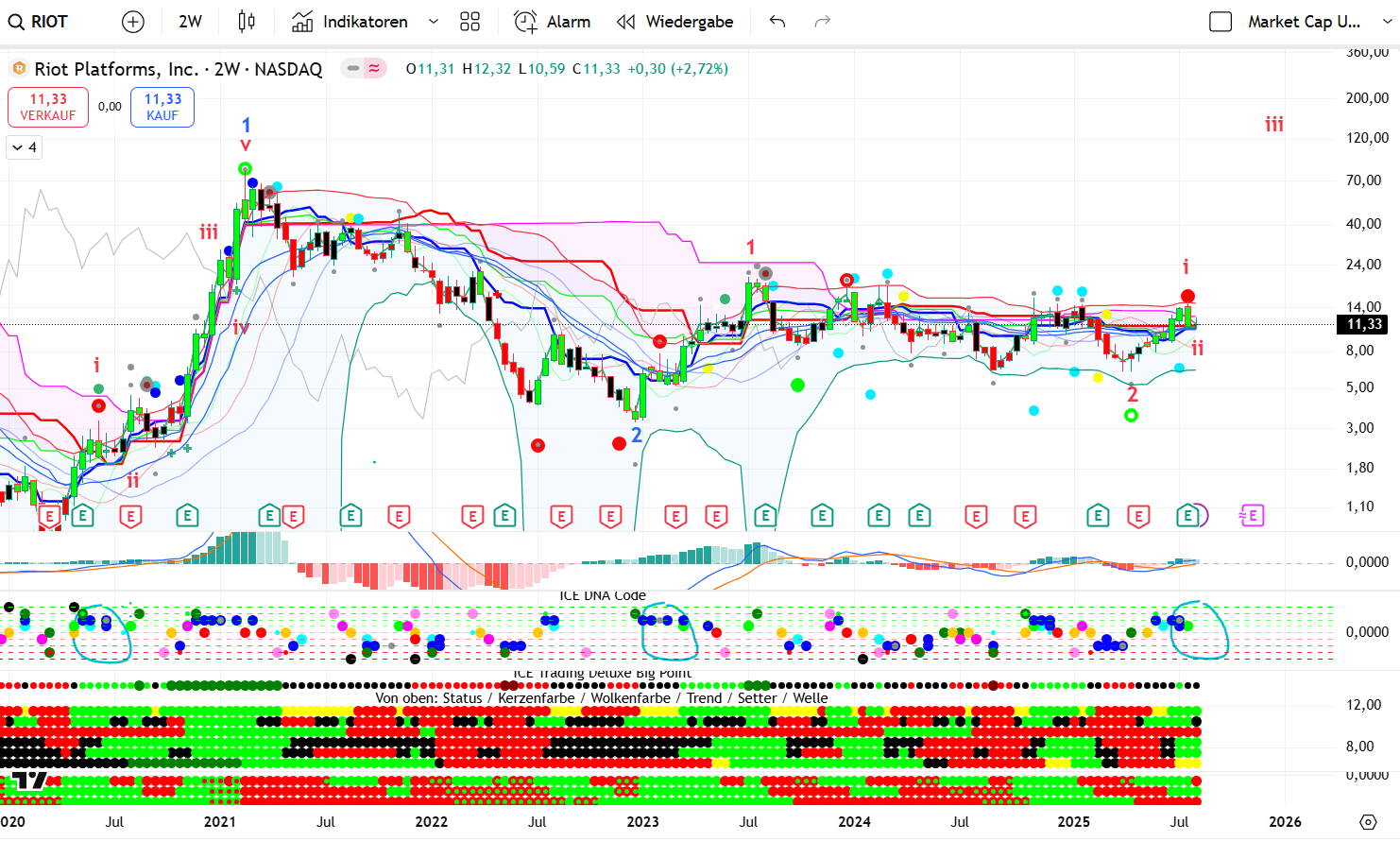This screenshot has height=841, width=1400.
Task: Click the current price label 11,33
Action: coord(1363,324)
